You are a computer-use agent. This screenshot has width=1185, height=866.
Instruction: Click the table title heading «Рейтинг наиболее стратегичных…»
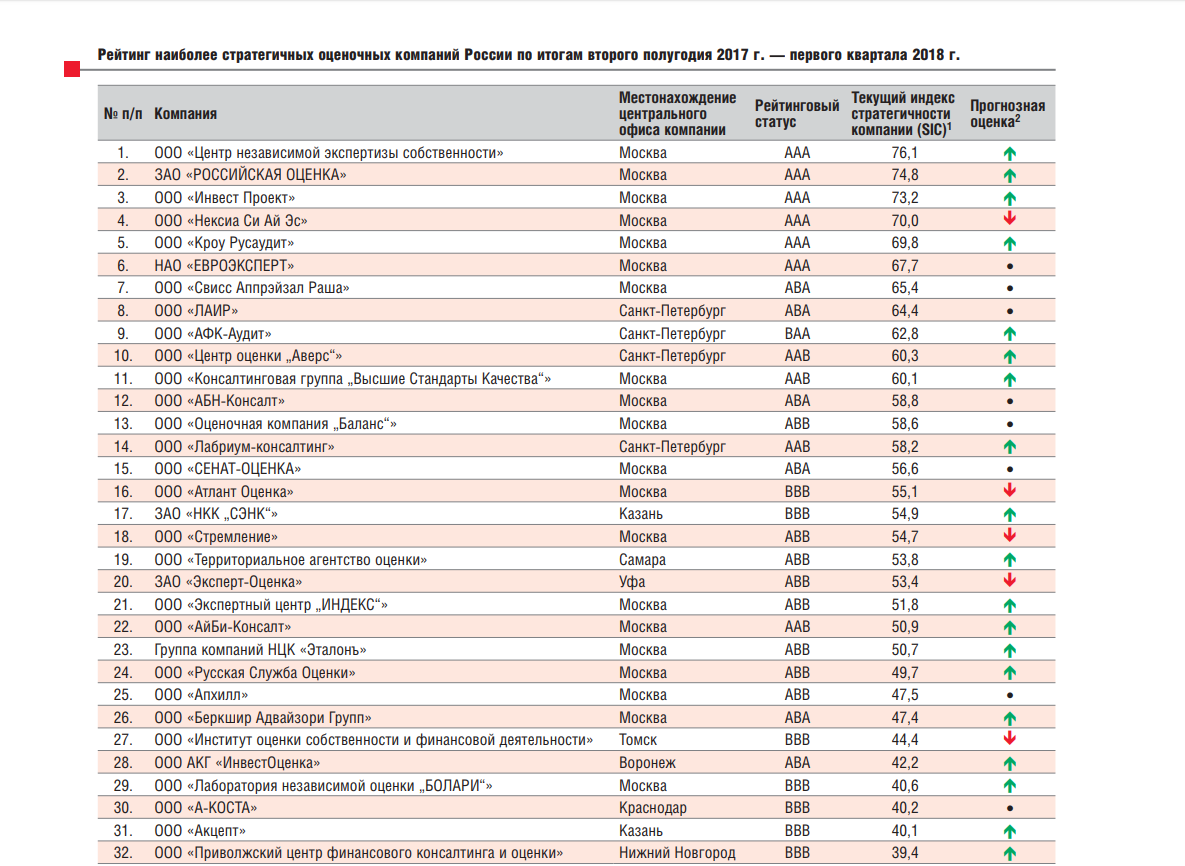528,55
